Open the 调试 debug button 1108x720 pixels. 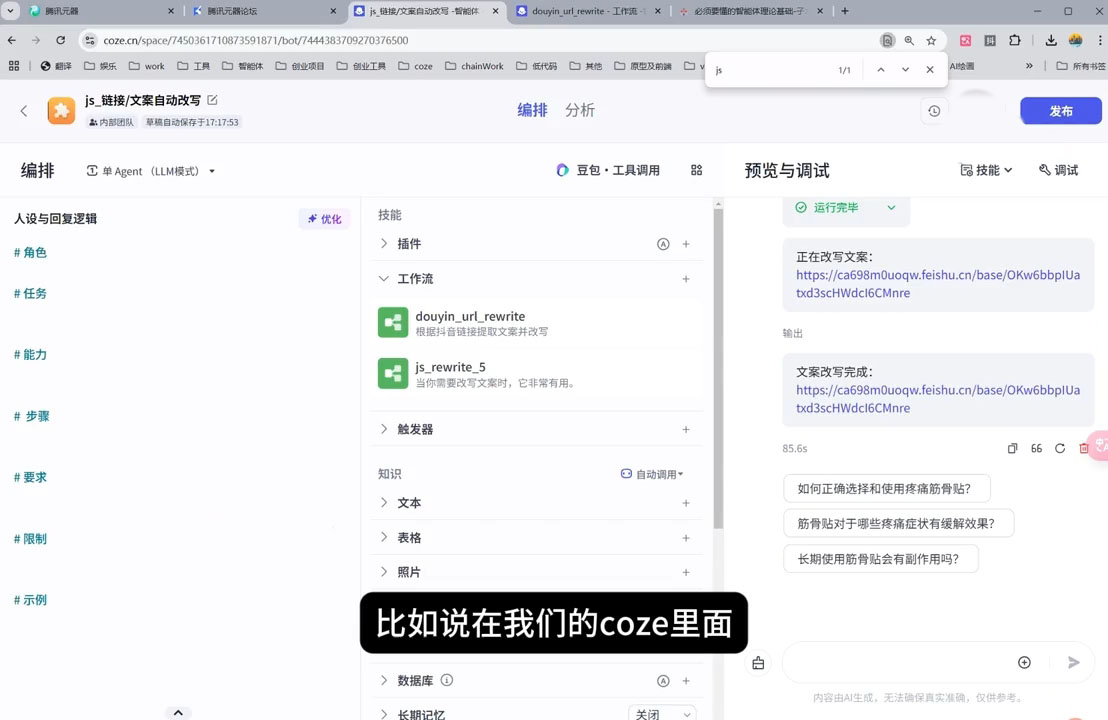click(x=1059, y=170)
